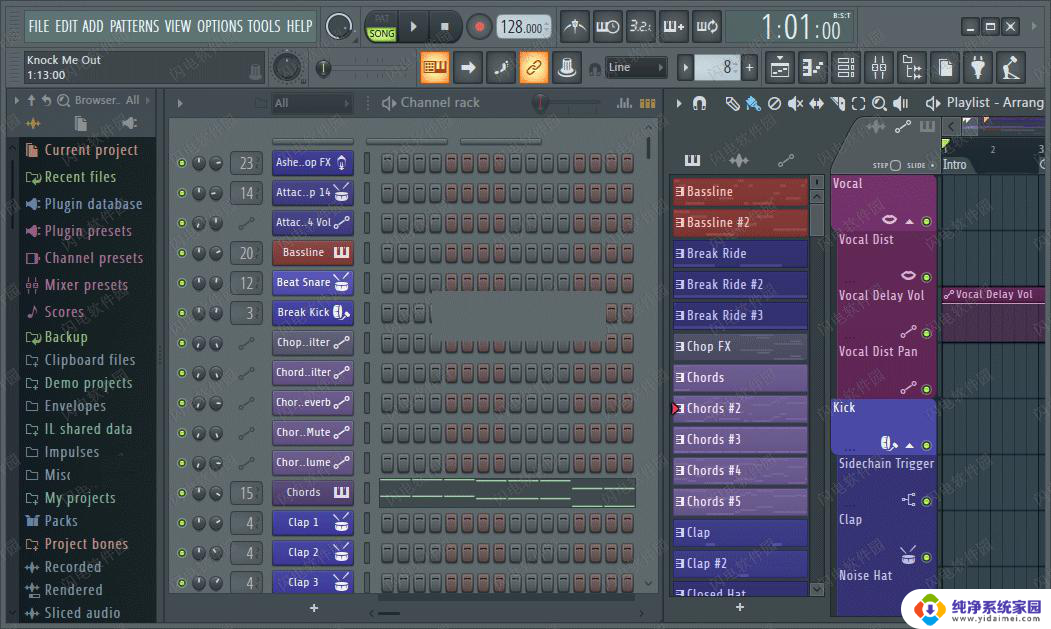The image size is (1051, 629).
Task: Adjust the main volume knob
Action: click(x=338, y=27)
